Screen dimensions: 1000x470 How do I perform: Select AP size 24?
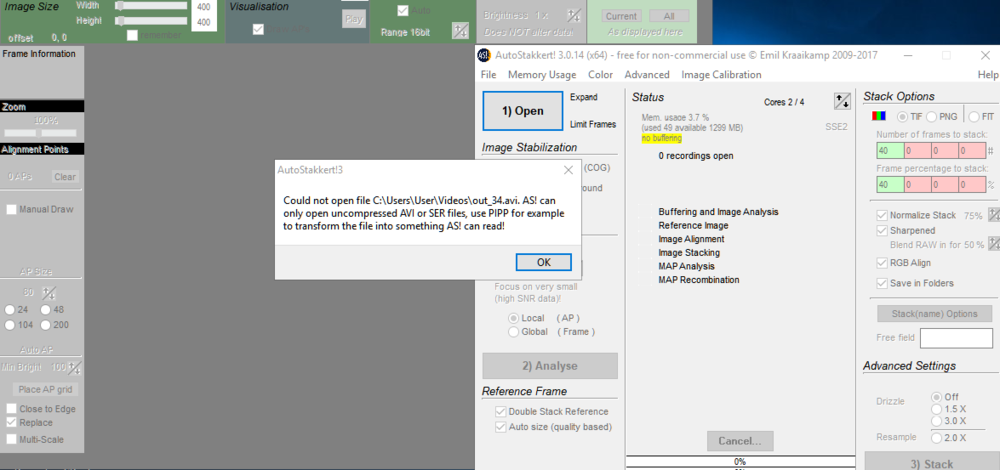pyautogui.click(x=10, y=310)
